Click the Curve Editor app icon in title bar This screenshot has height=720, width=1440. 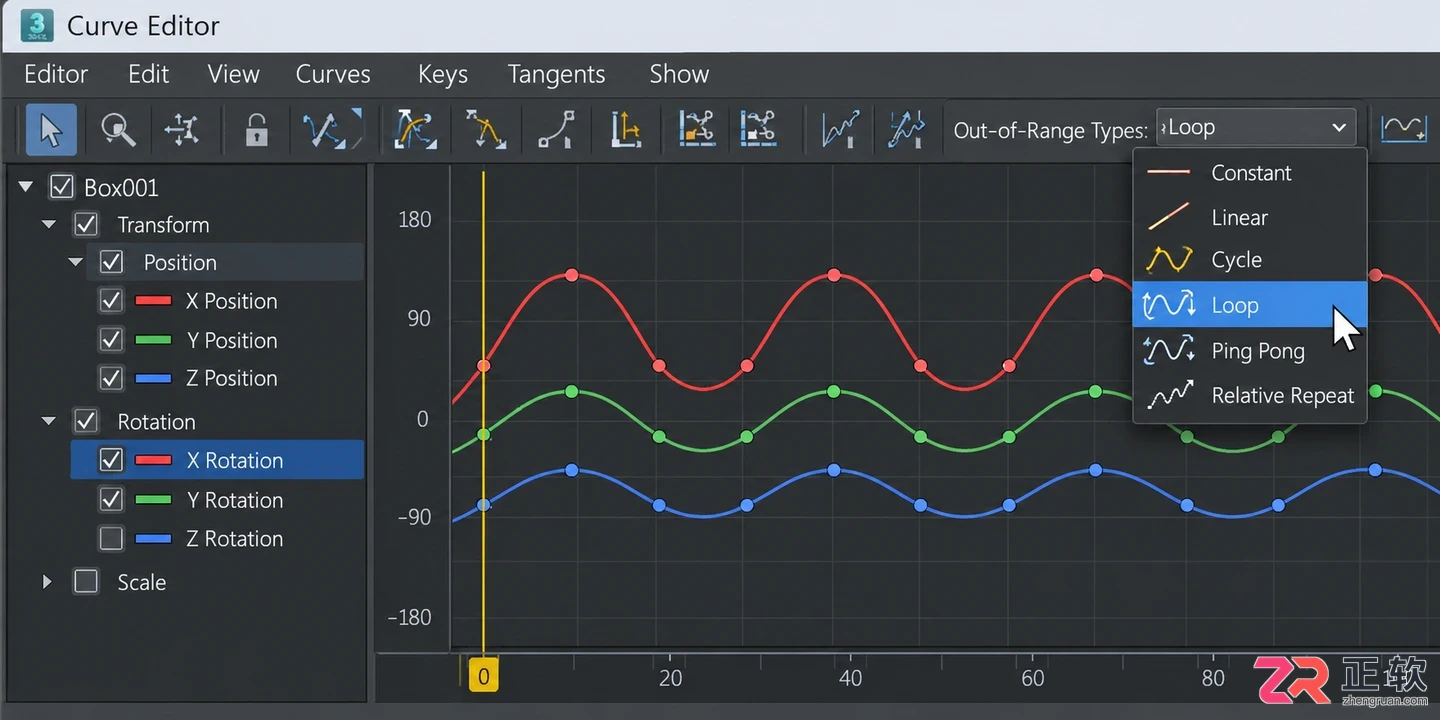36,25
